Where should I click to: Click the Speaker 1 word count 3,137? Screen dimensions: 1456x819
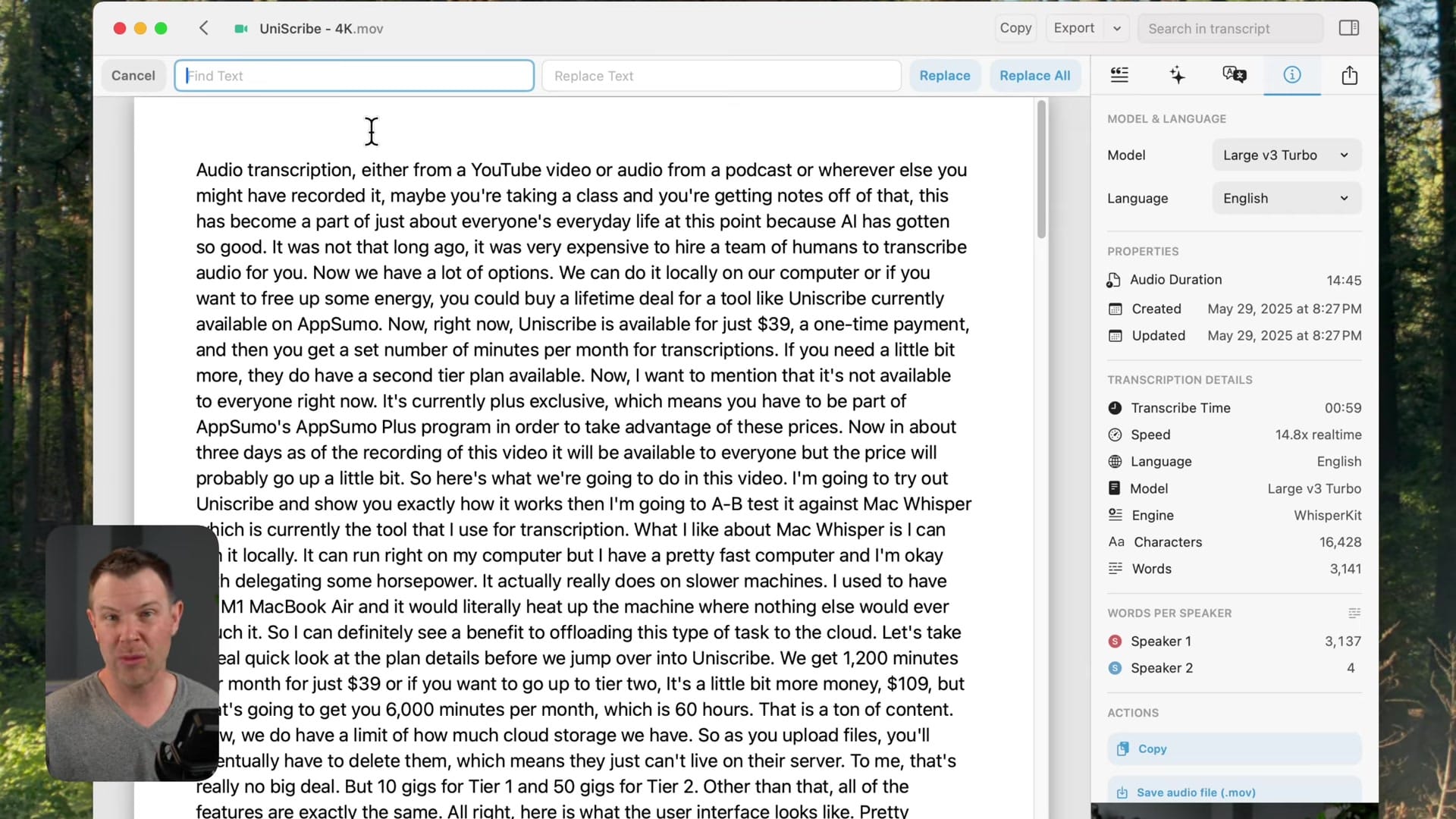(x=1343, y=642)
